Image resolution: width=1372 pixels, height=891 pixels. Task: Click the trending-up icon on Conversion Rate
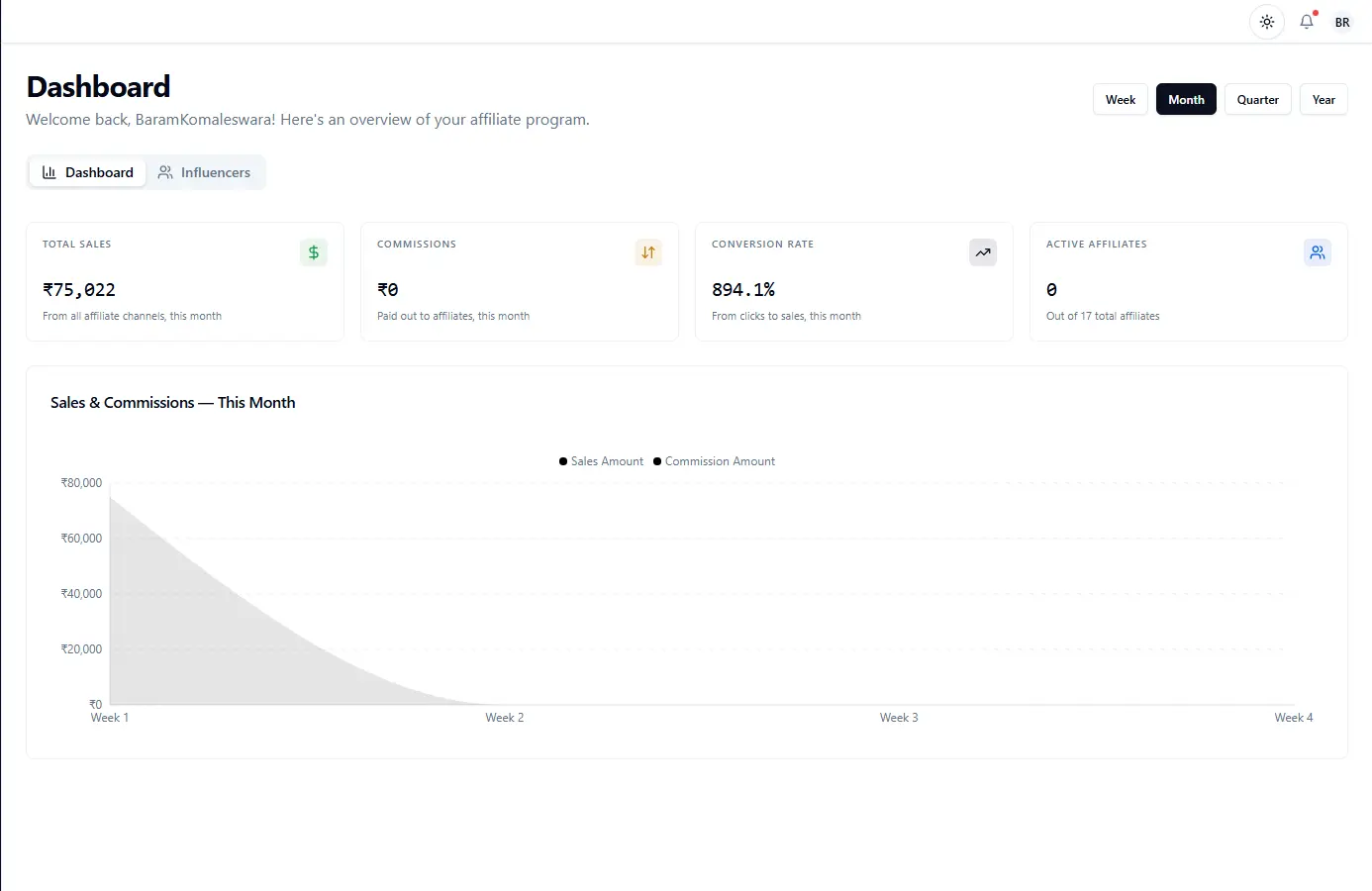(983, 252)
